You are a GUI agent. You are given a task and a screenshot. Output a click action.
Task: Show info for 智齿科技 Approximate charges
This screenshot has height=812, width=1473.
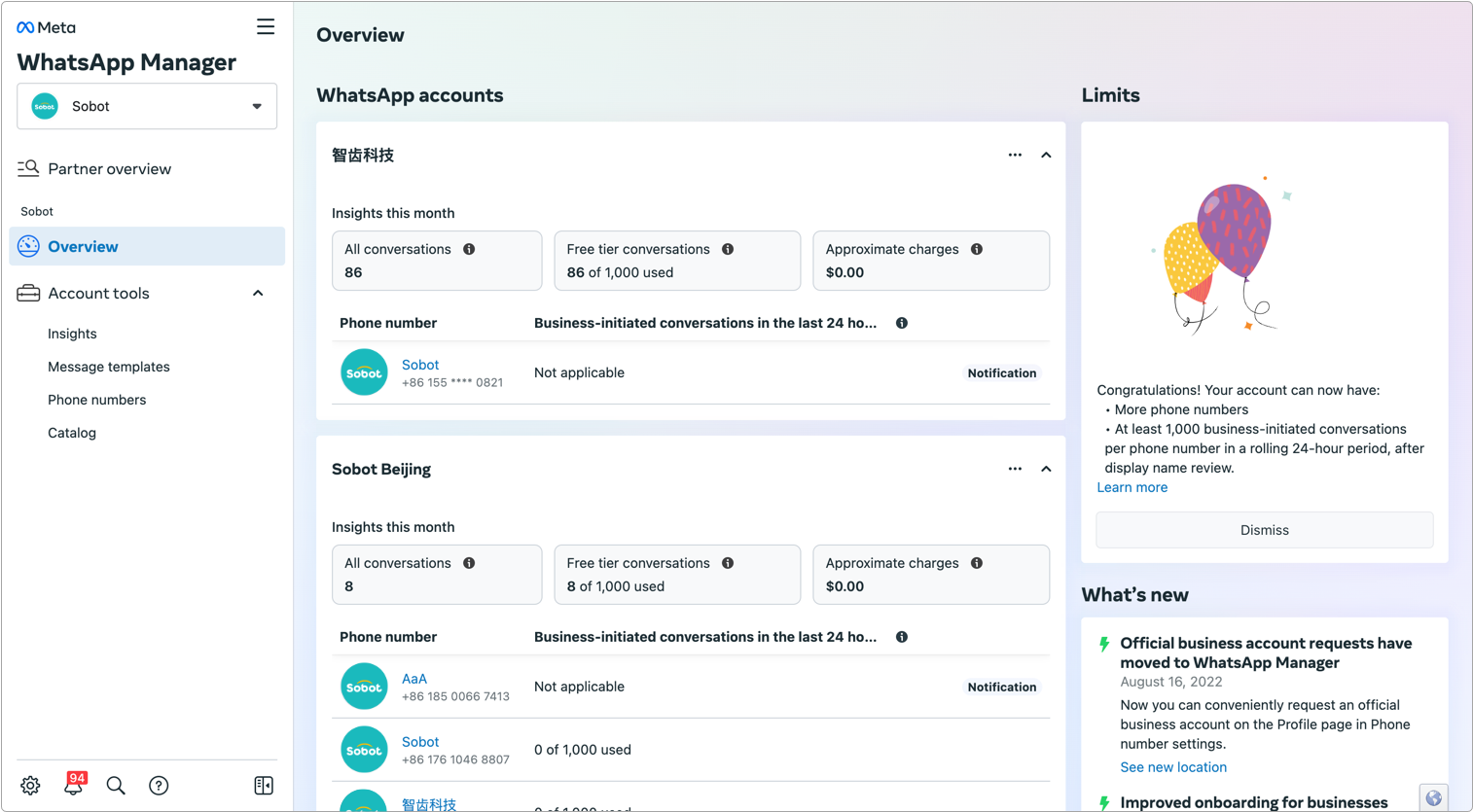tap(977, 250)
